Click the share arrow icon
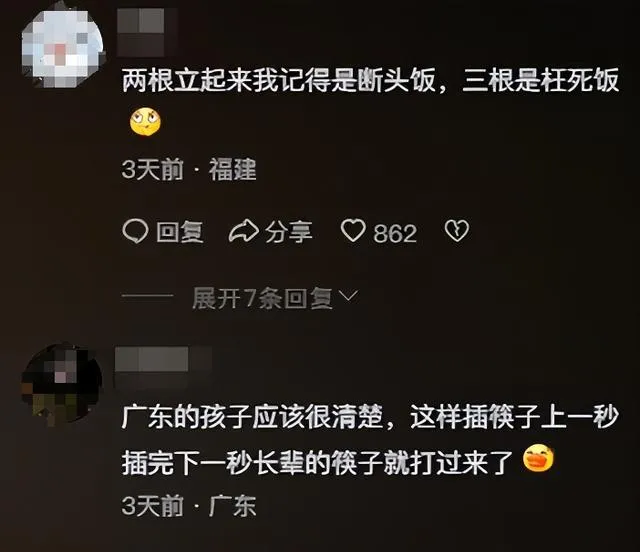 click(244, 231)
